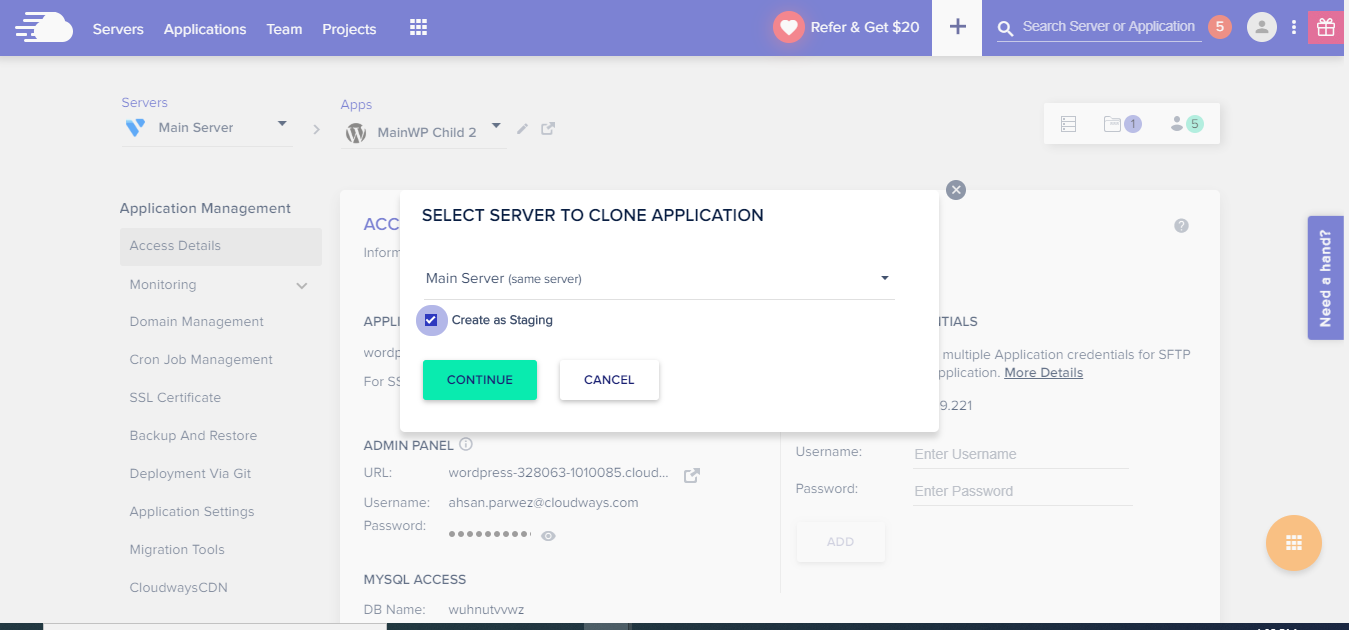Uncheck Create as Staging checkbox
Image resolution: width=1349 pixels, height=630 pixels.
[431, 320]
